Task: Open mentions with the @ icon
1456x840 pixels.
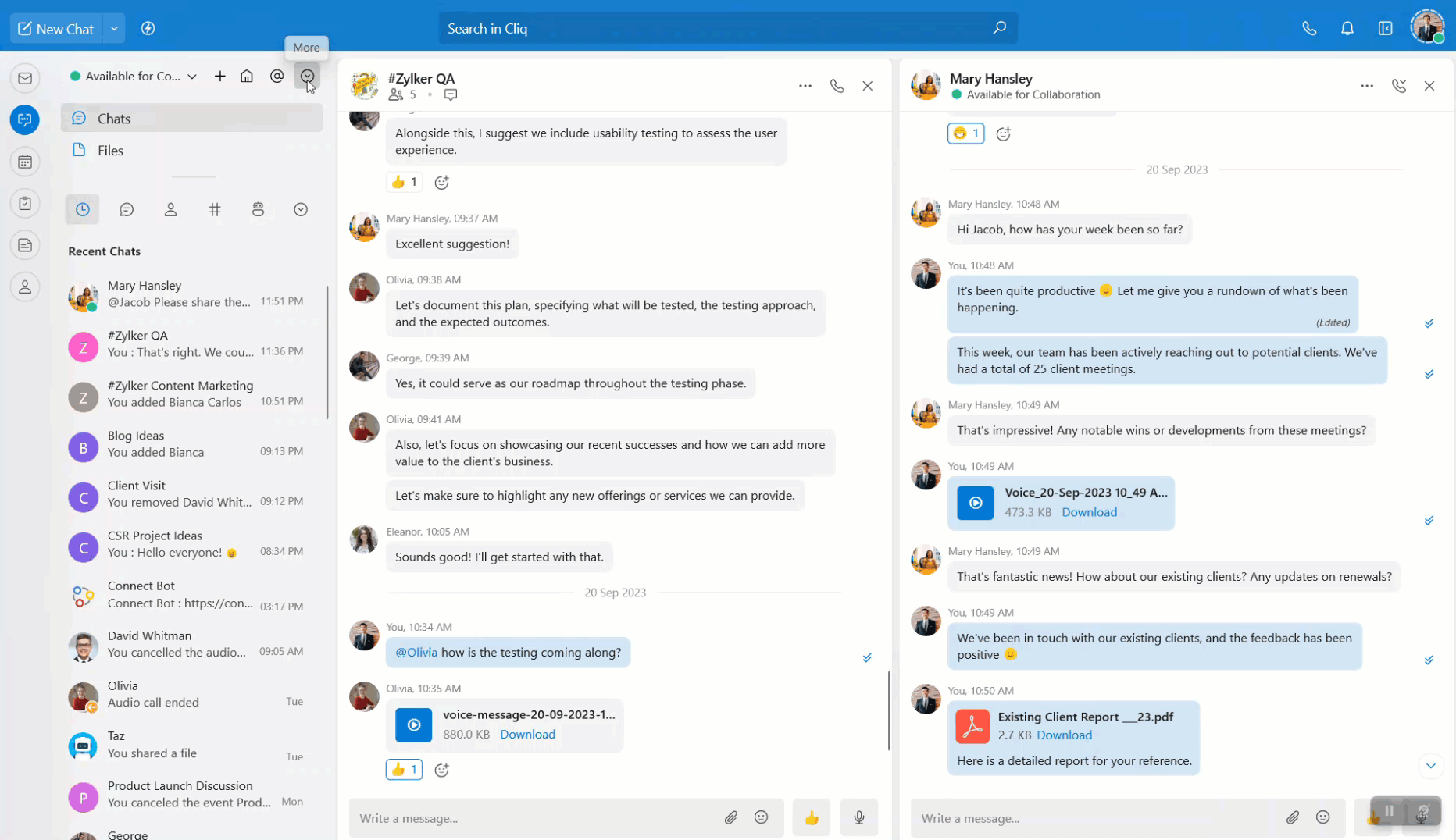Action: click(x=277, y=76)
